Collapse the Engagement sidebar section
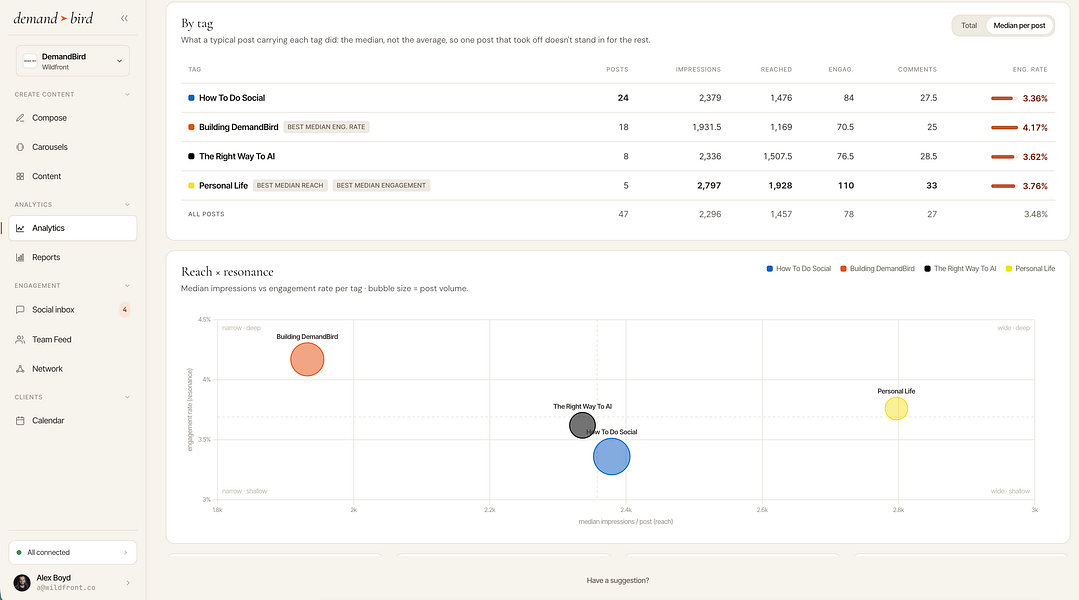This screenshot has height=600, width=1079. 127,286
